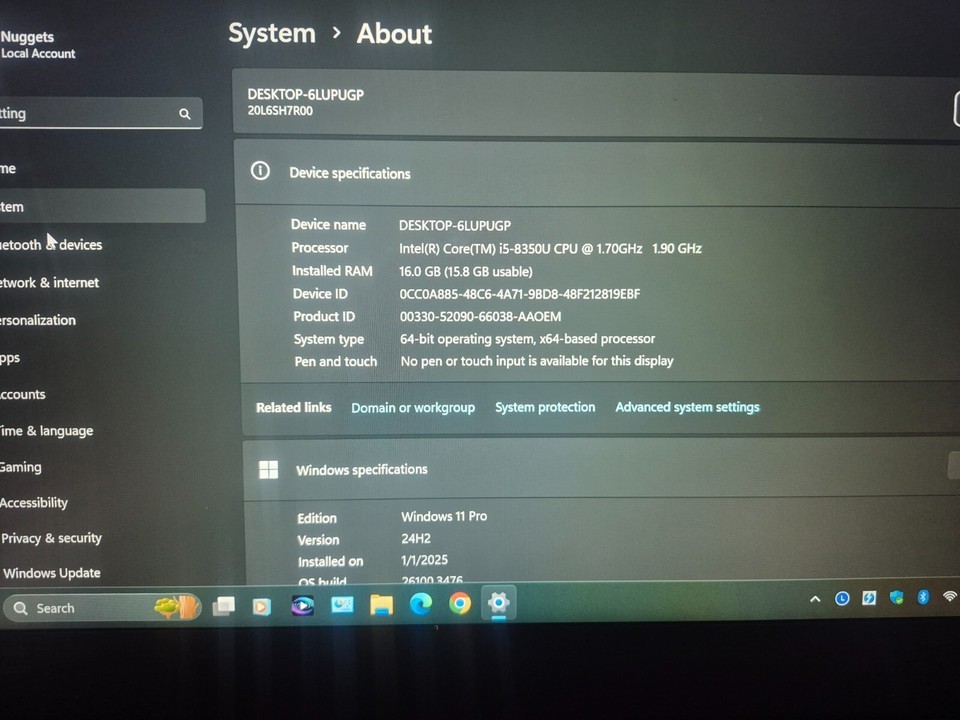Click the Installed RAM label
Screen dimensions: 960x720
click(332, 271)
